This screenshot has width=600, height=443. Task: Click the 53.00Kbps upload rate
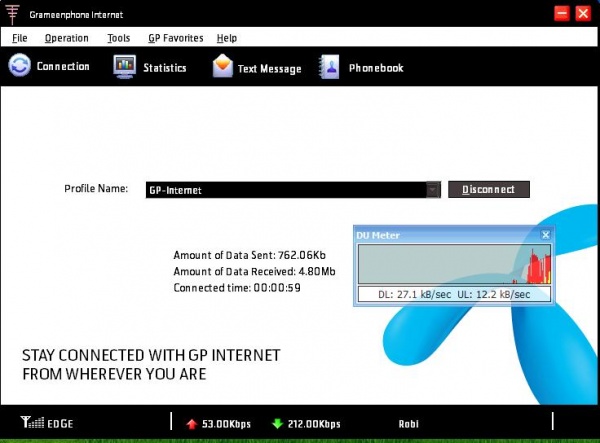226,424
